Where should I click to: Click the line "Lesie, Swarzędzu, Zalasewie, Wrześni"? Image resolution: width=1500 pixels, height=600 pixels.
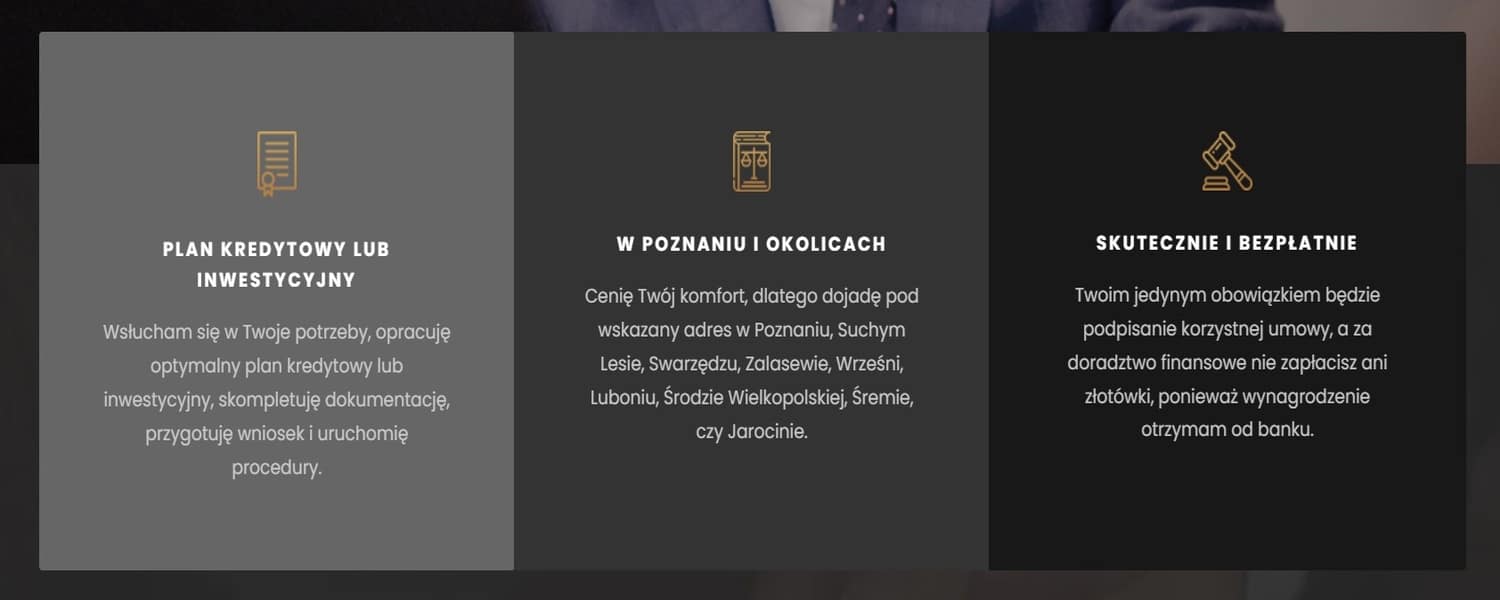pos(752,364)
